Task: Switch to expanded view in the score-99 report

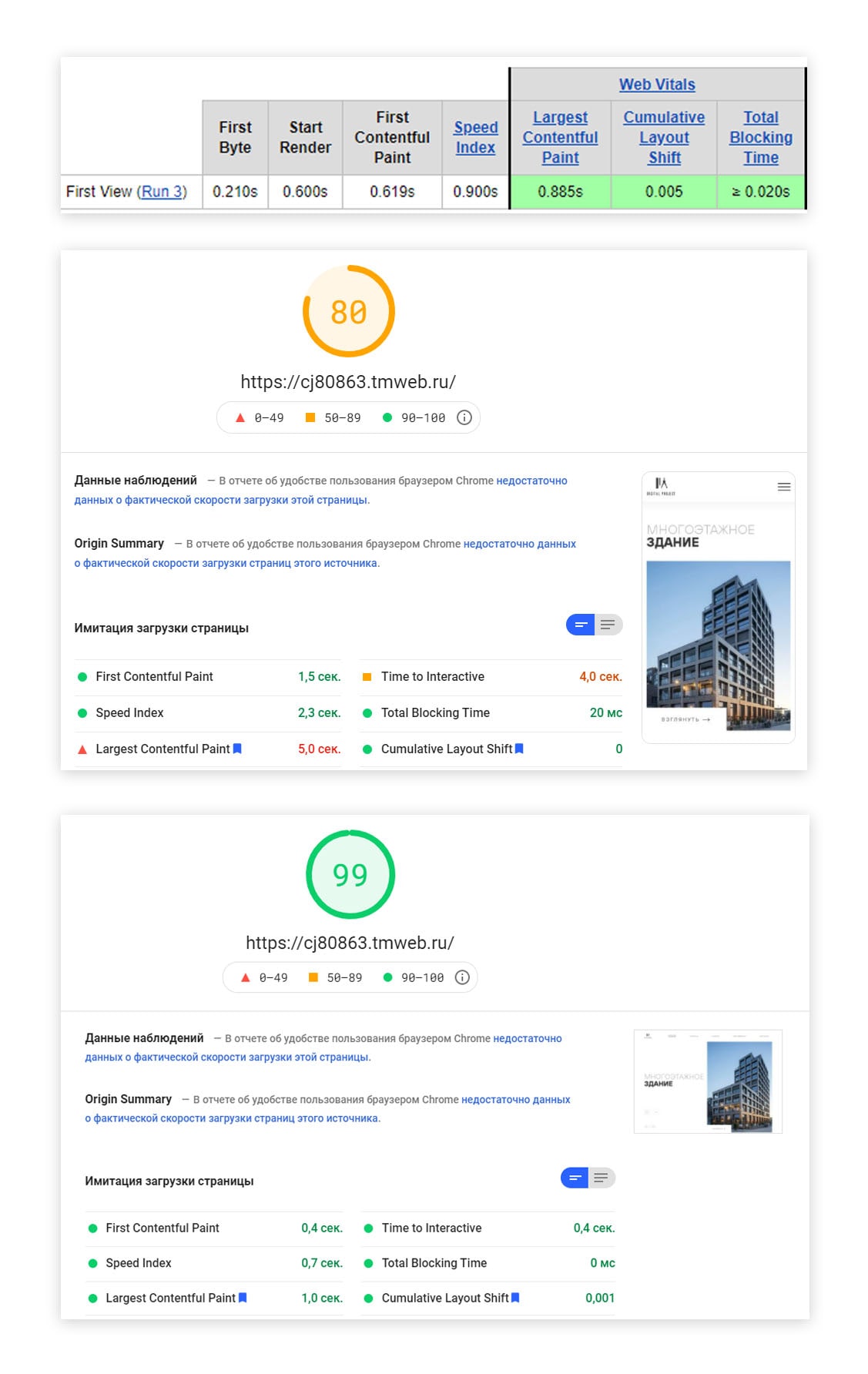Action: click(602, 1178)
